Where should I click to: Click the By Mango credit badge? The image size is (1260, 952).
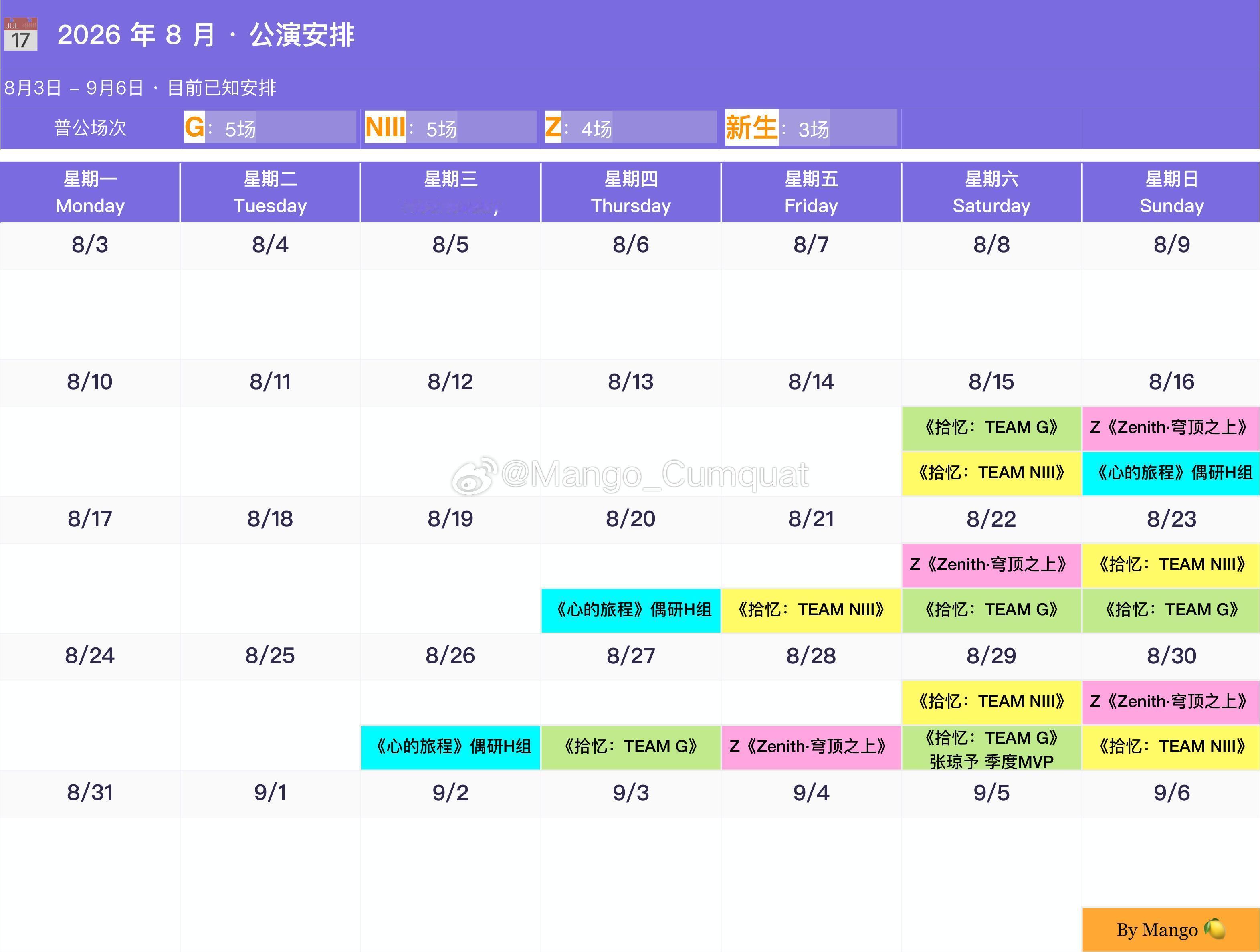pos(1171,930)
